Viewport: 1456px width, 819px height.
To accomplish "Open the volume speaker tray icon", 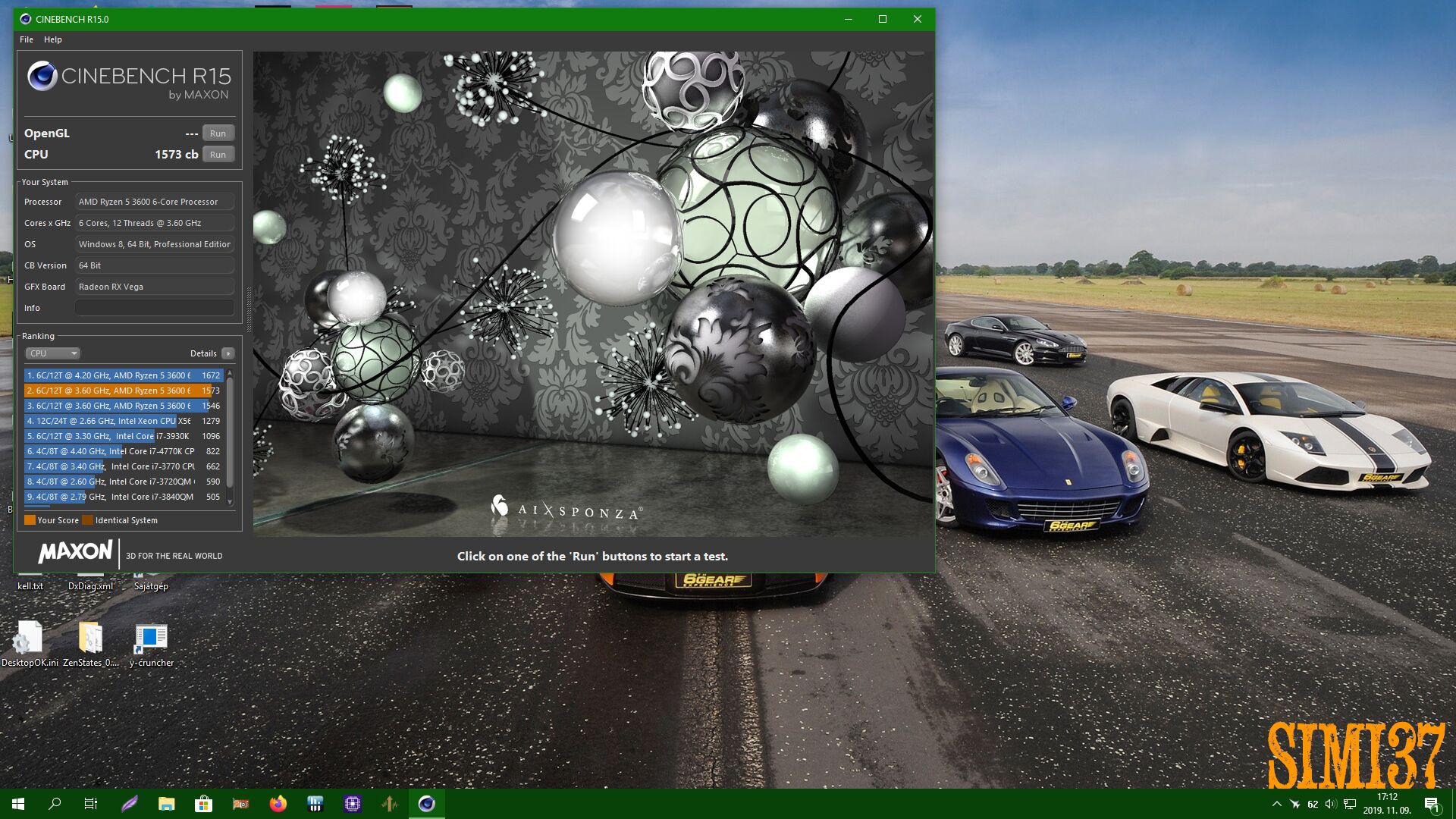I will pyautogui.click(x=1330, y=804).
